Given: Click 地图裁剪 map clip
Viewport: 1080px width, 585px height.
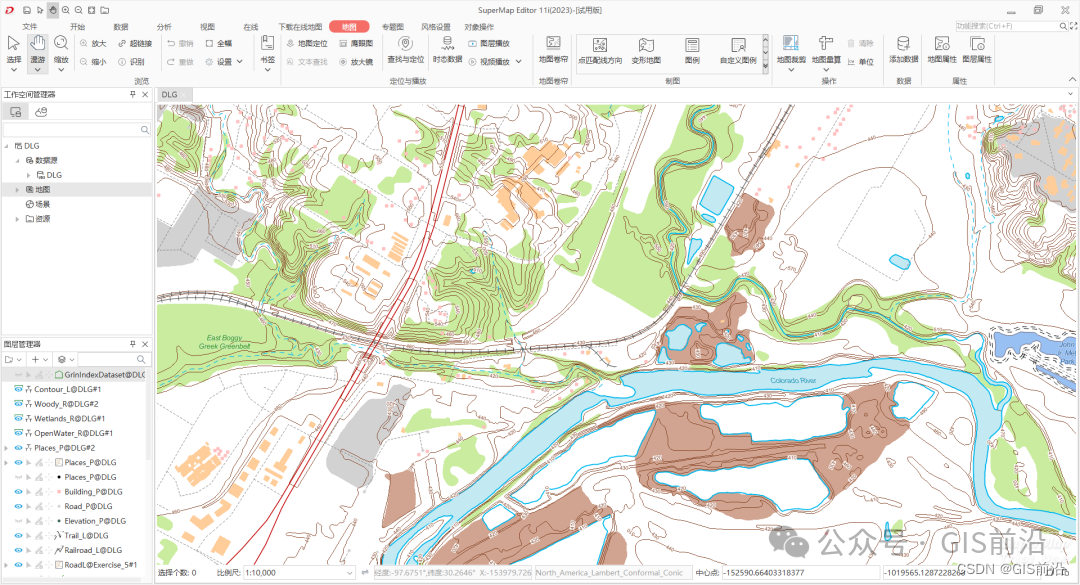Looking at the screenshot, I should 791,52.
